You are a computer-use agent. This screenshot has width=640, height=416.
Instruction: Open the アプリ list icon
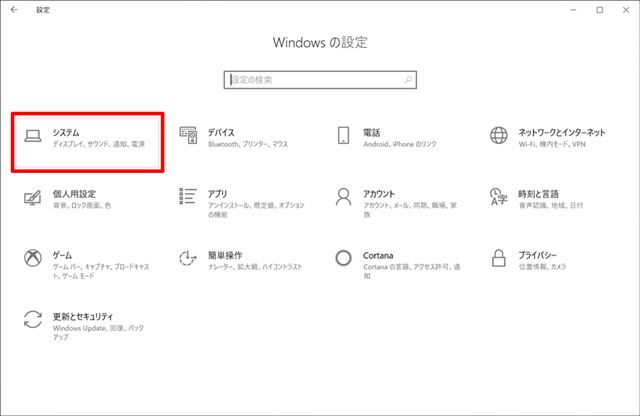click(x=188, y=196)
